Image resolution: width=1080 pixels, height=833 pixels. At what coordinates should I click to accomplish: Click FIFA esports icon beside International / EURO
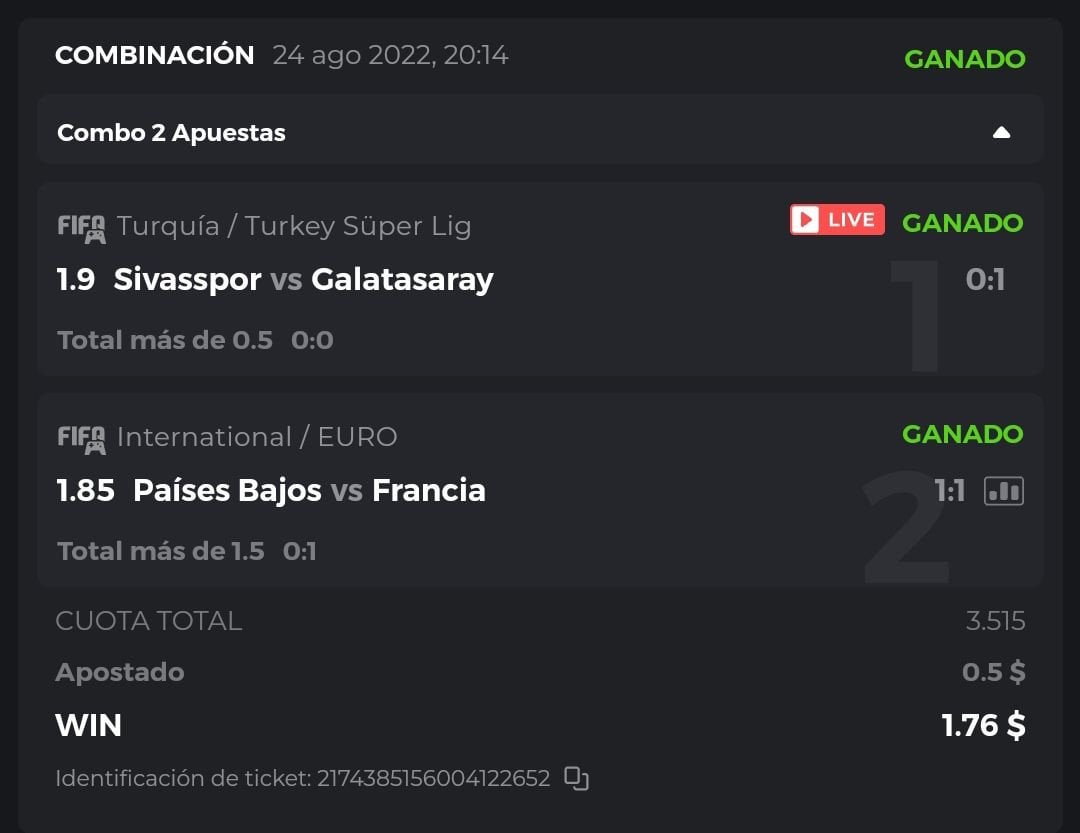(81, 439)
